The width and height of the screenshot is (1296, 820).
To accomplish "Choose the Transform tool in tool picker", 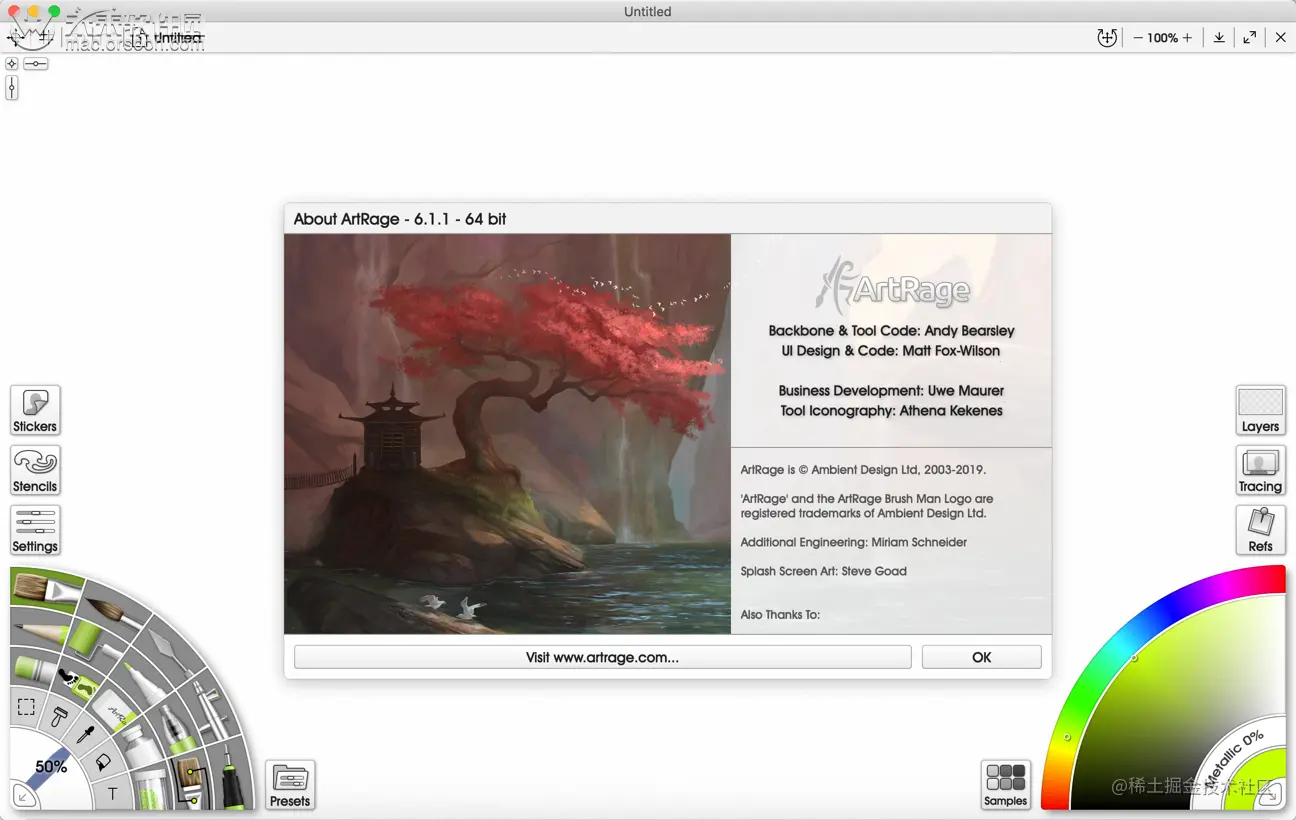I will 60,716.
